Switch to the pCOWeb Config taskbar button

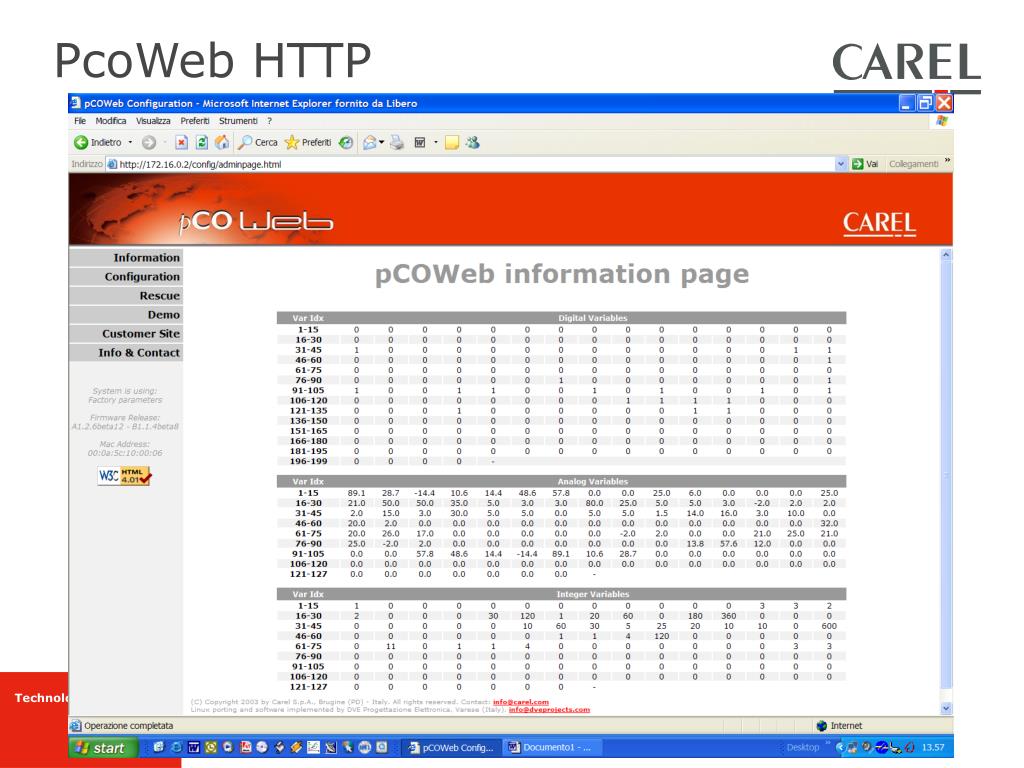click(451, 747)
